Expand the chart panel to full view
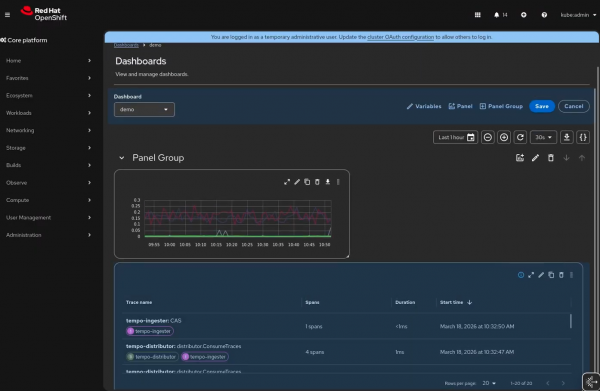Viewport: 600px width, 391px height. (x=287, y=182)
